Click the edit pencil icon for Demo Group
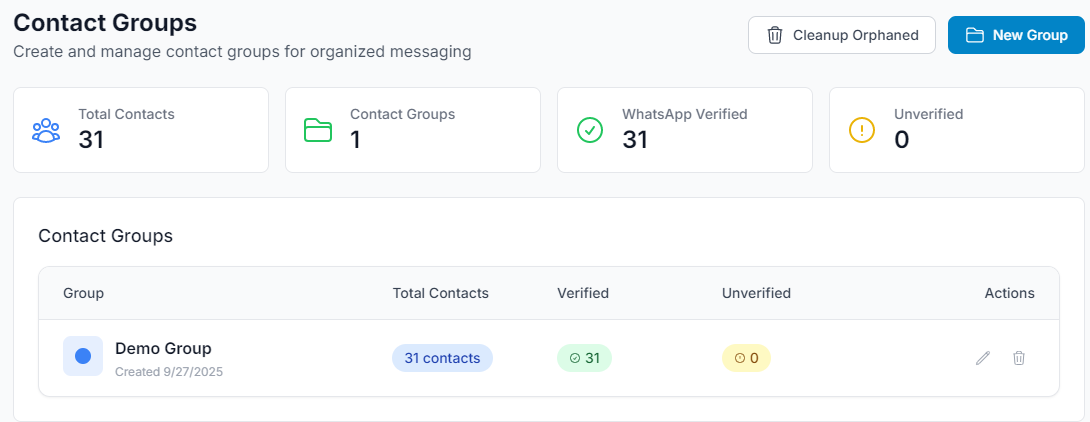 pyautogui.click(x=983, y=358)
